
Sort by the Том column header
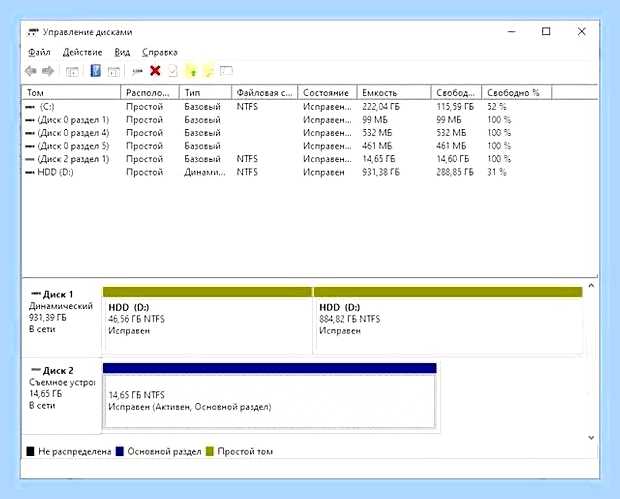tap(71, 93)
